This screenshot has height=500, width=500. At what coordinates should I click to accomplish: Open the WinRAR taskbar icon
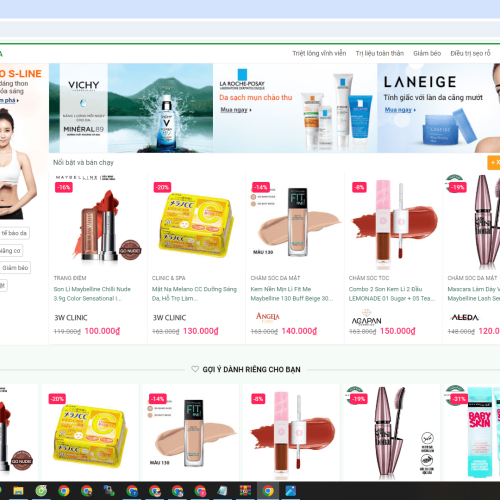(245, 491)
